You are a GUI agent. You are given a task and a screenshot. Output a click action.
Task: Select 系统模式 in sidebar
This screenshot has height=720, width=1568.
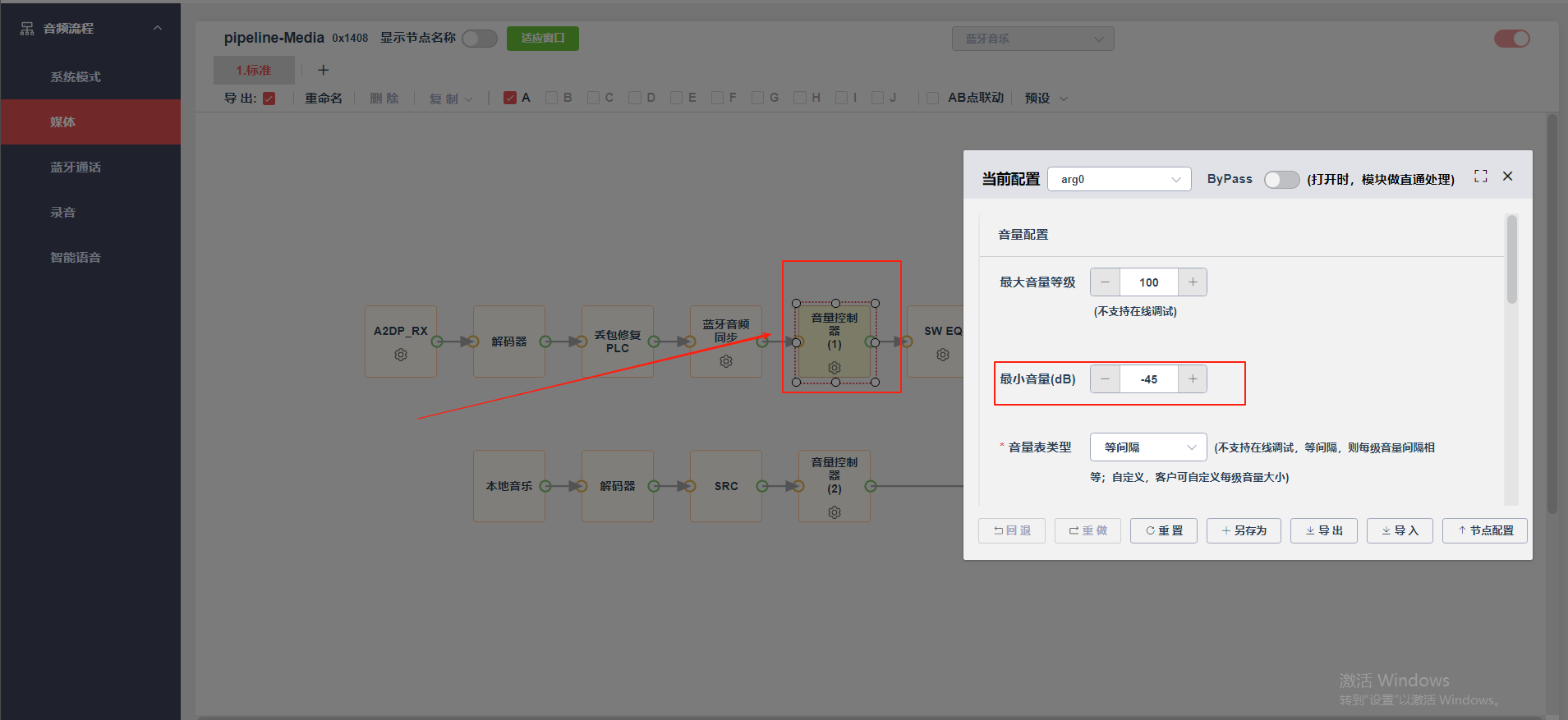coord(90,77)
